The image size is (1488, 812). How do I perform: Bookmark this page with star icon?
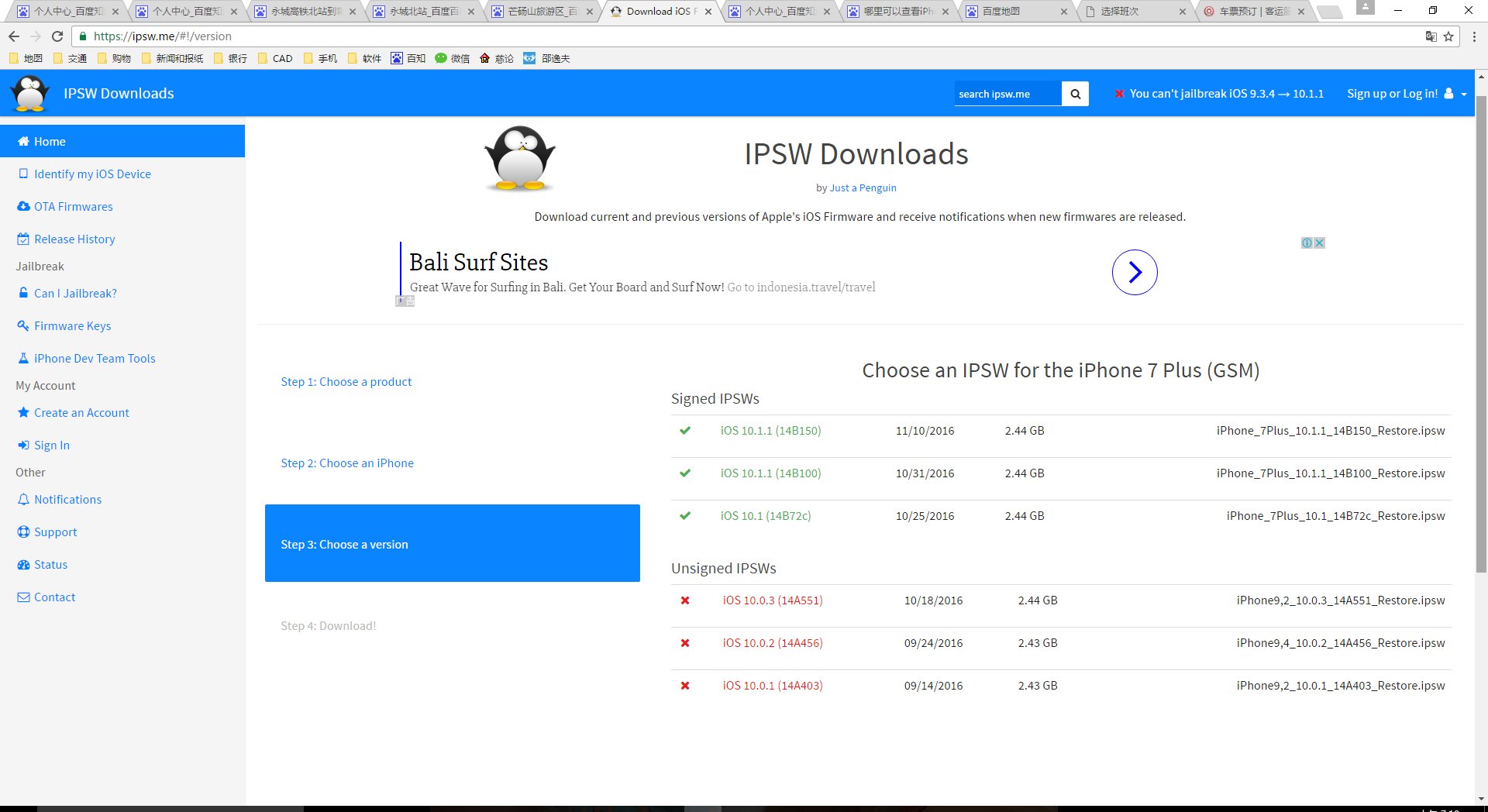click(1448, 36)
